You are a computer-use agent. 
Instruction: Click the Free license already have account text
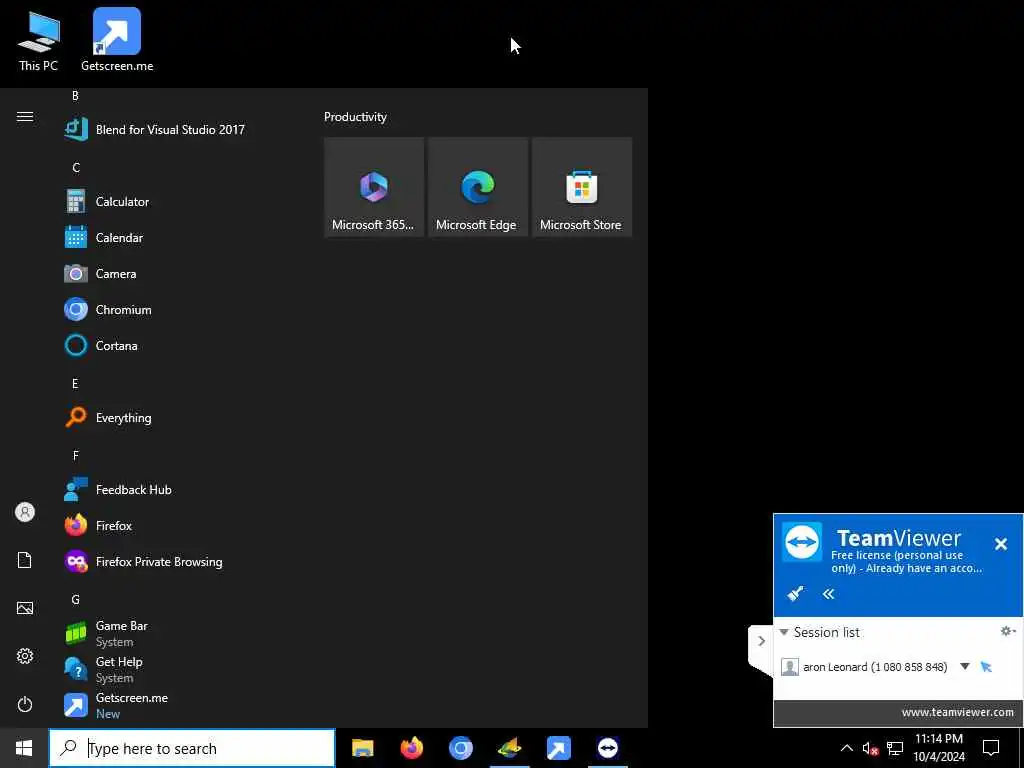pyautogui.click(x=906, y=562)
